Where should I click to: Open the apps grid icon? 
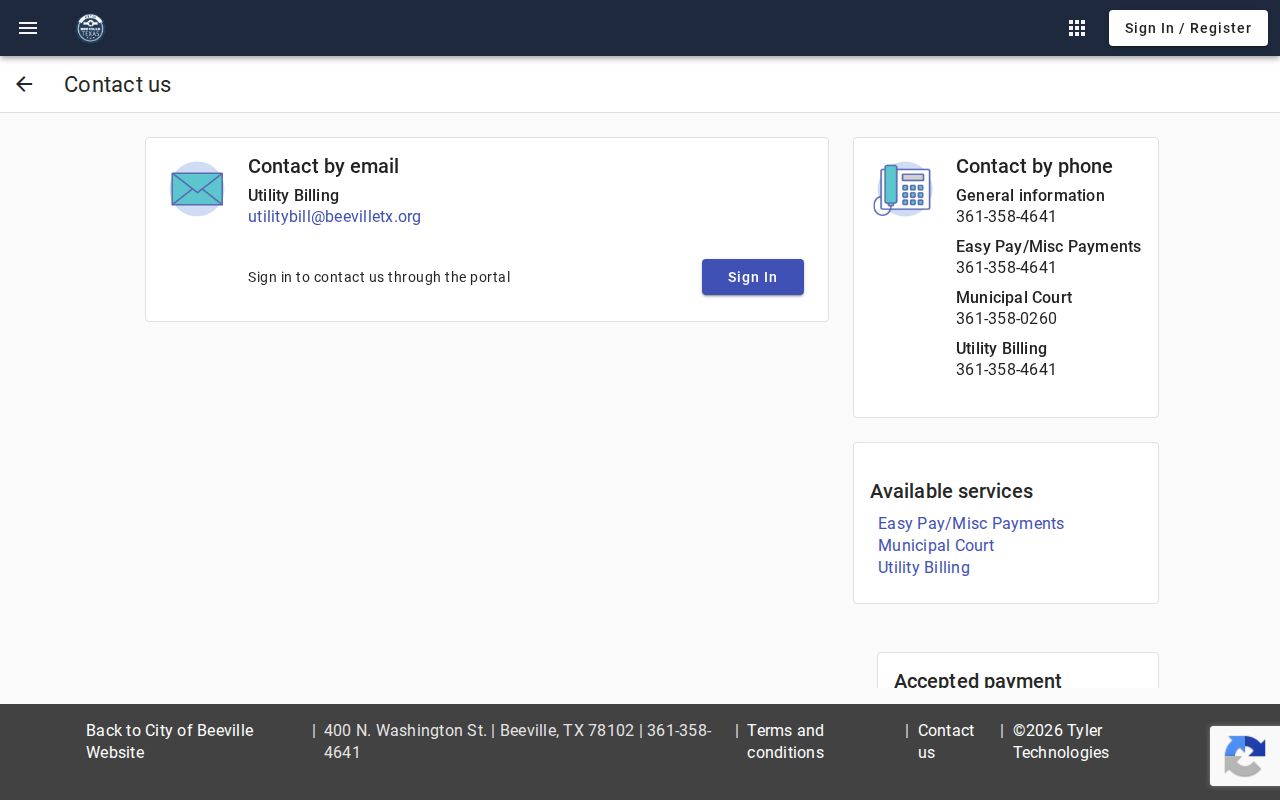pyautogui.click(x=1077, y=28)
